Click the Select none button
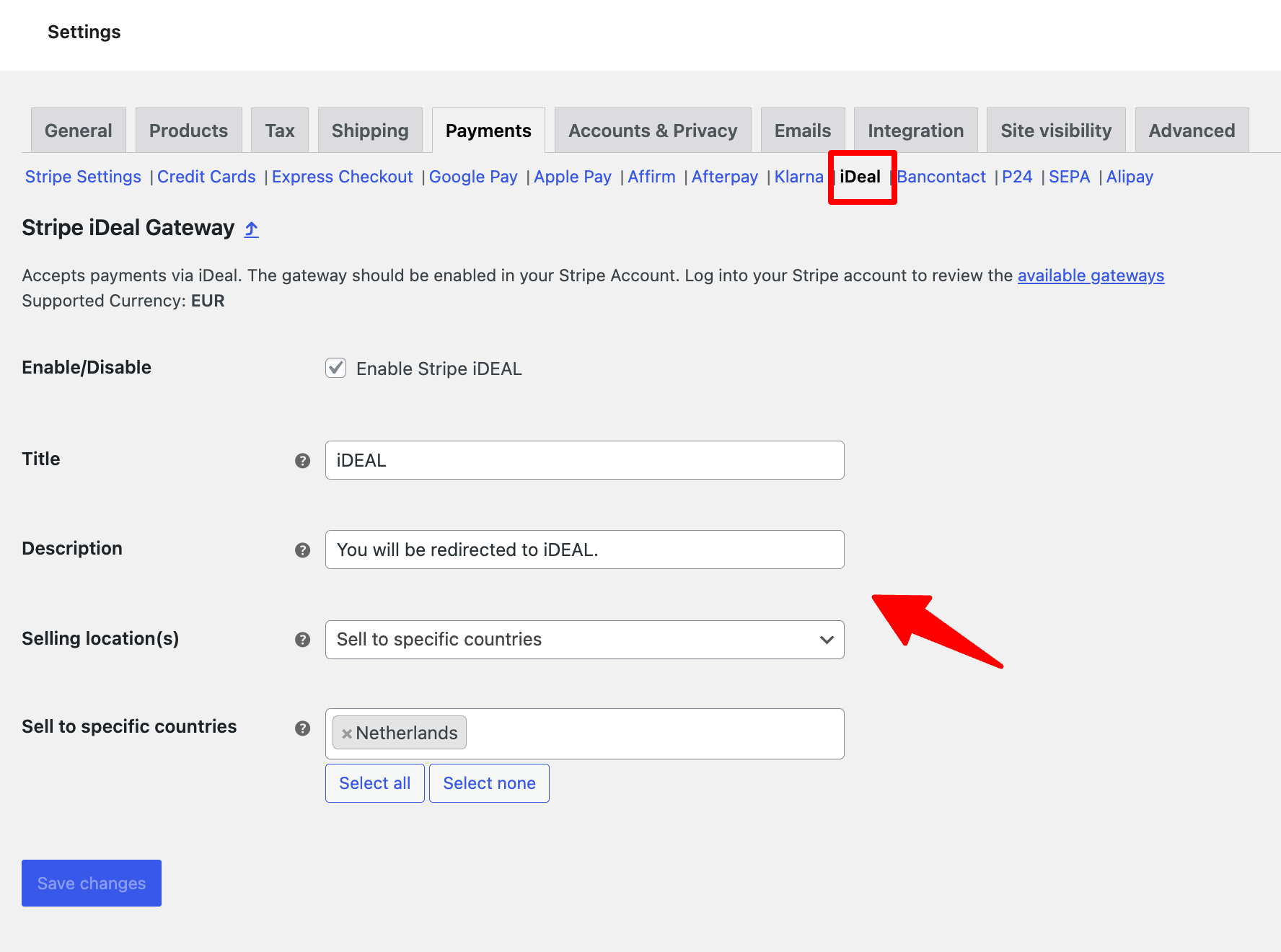This screenshot has height=952, width=1281. (x=489, y=783)
